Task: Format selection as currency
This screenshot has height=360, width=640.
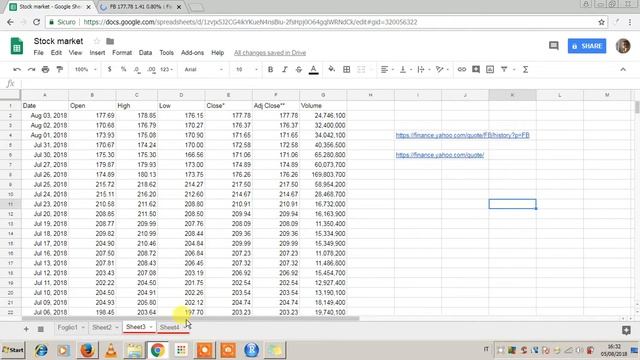Action: pyautogui.click(x=109, y=69)
